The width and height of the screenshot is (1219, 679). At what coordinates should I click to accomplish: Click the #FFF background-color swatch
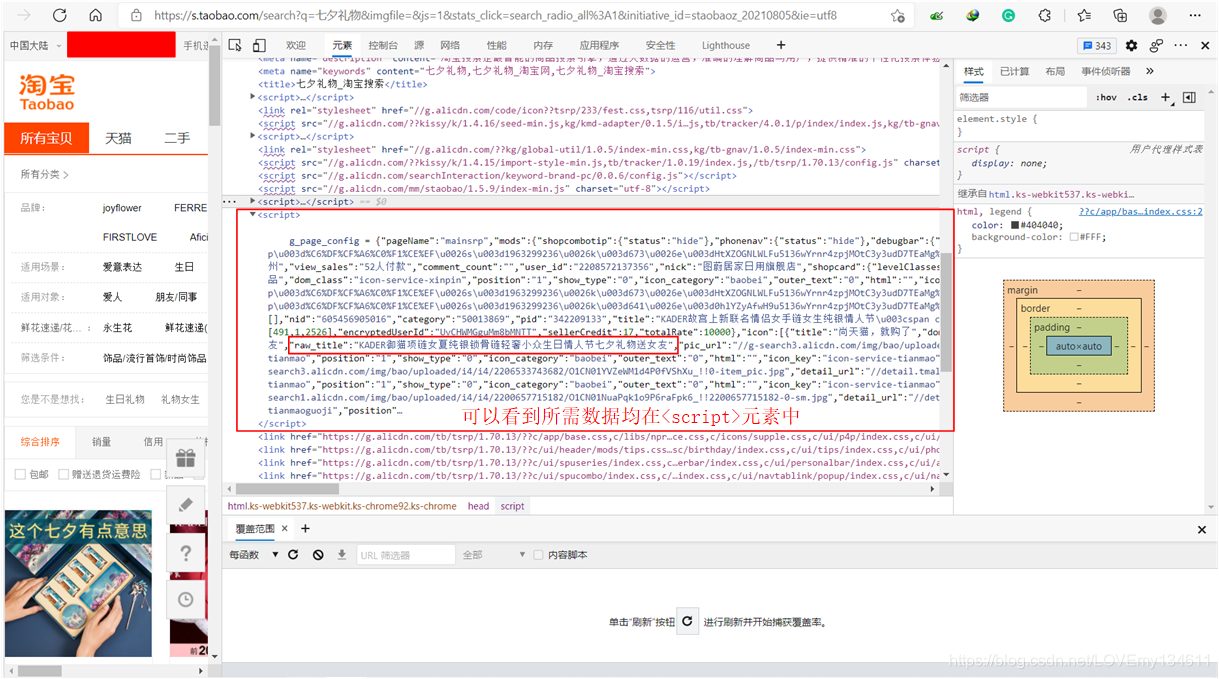tap(1073, 237)
